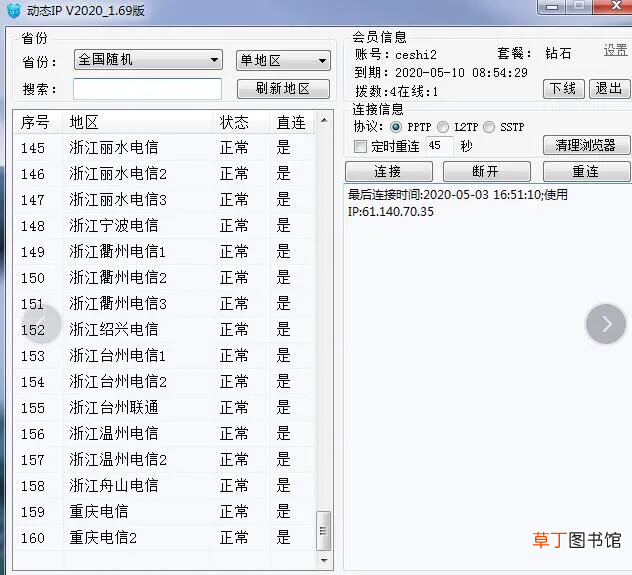Click the 搜索 input field
Screen dimensions: 632x575
point(148,89)
